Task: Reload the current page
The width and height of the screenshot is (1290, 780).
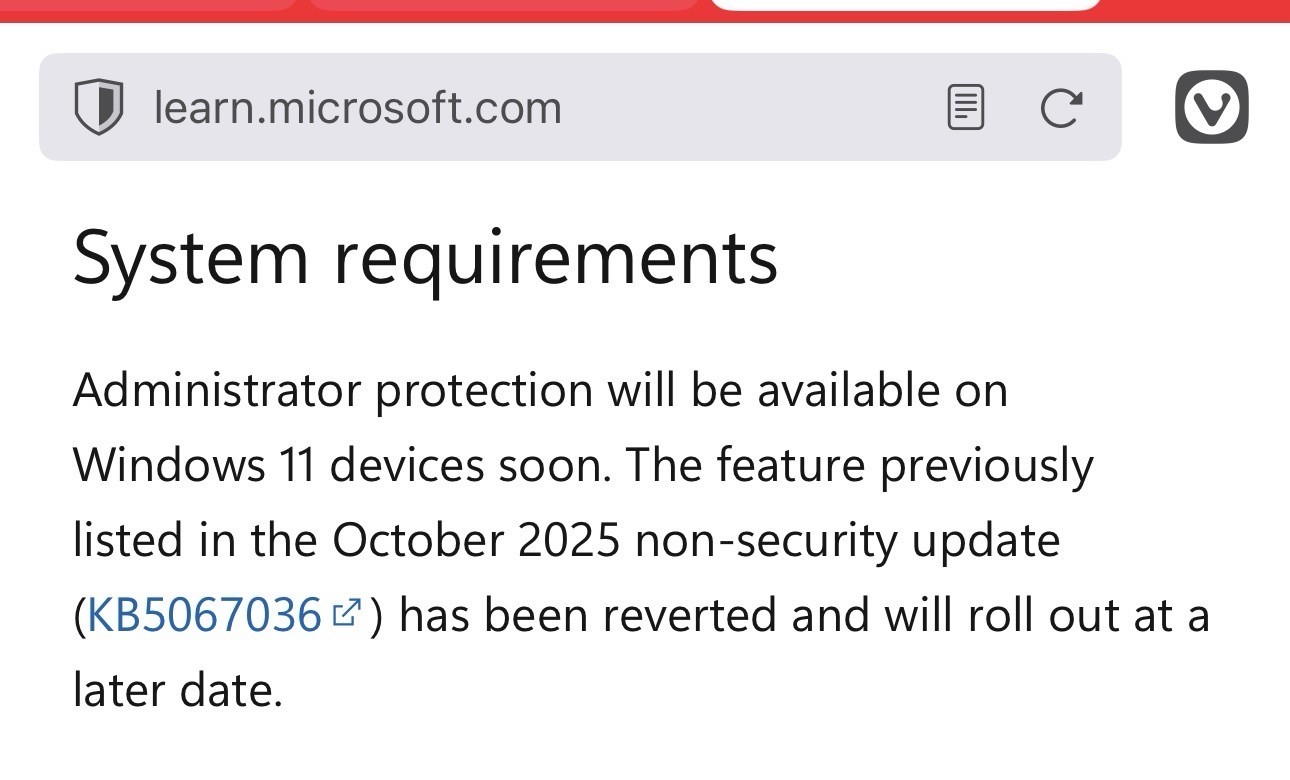Action: 1060,107
